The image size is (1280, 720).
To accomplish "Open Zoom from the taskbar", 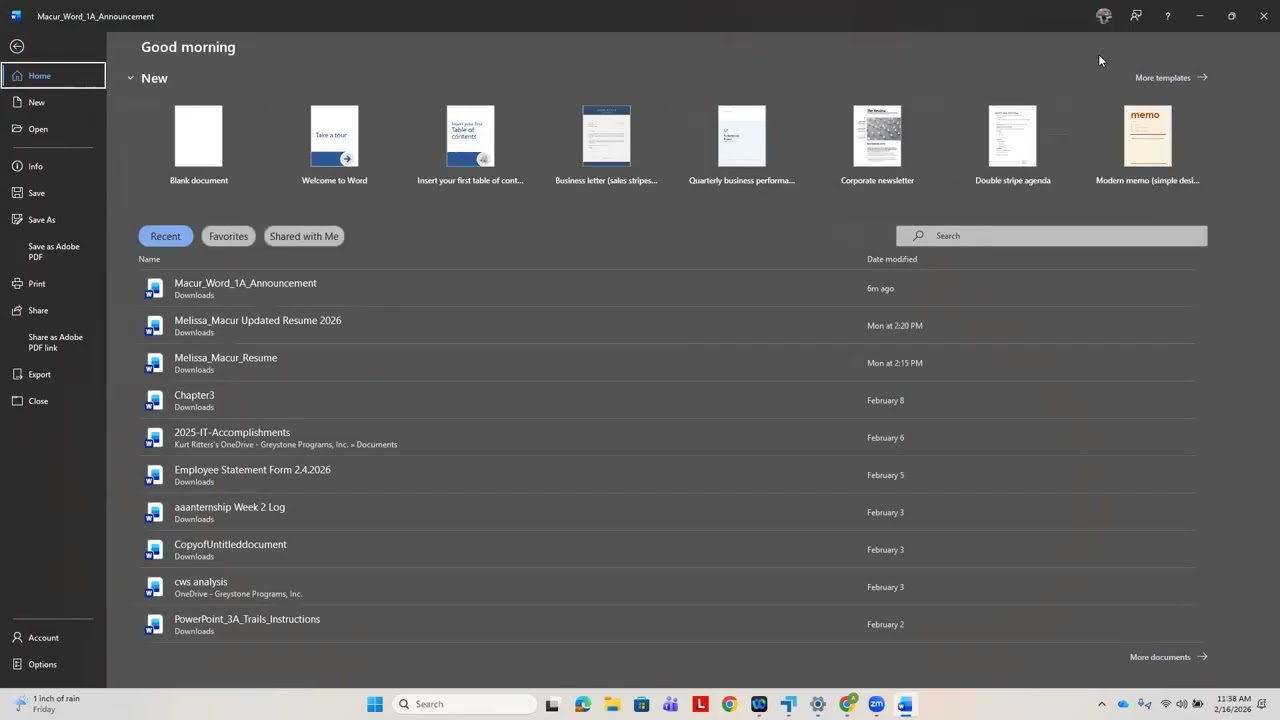I will click(877, 704).
